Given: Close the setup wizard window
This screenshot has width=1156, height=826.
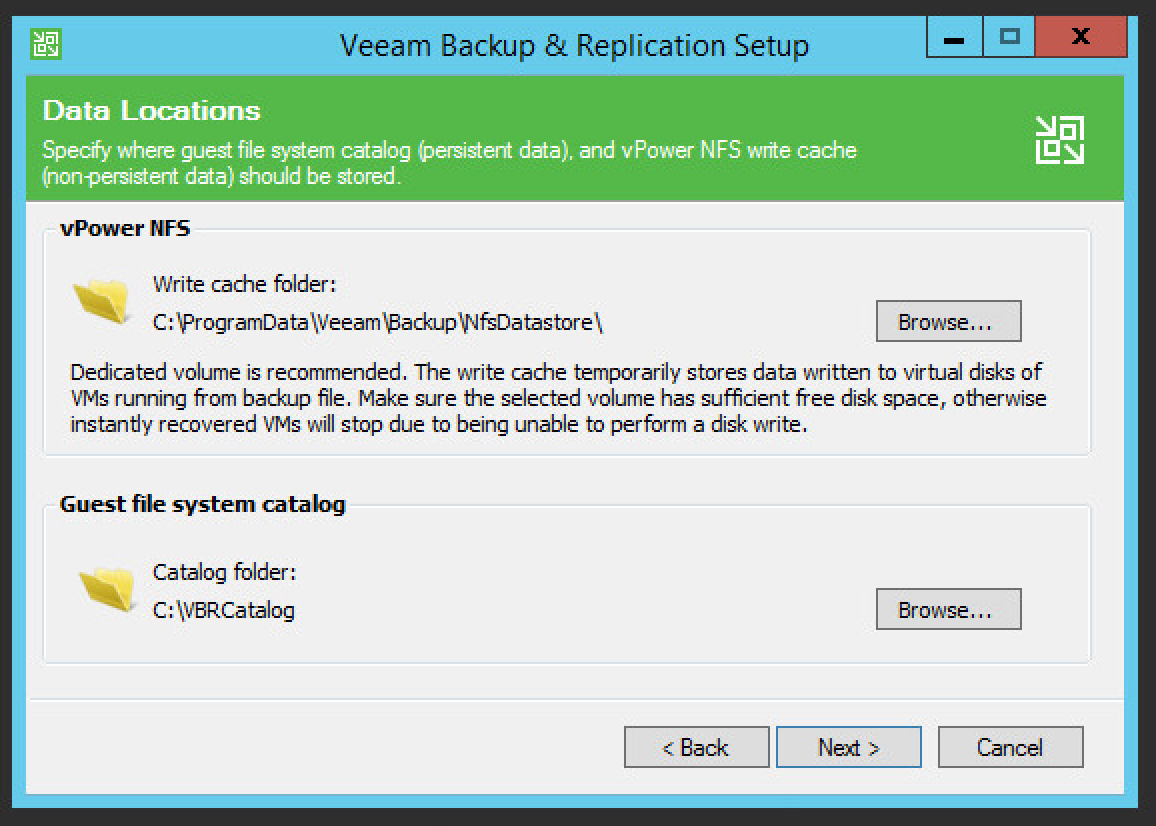Looking at the screenshot, I should [x=1079, y=39].
